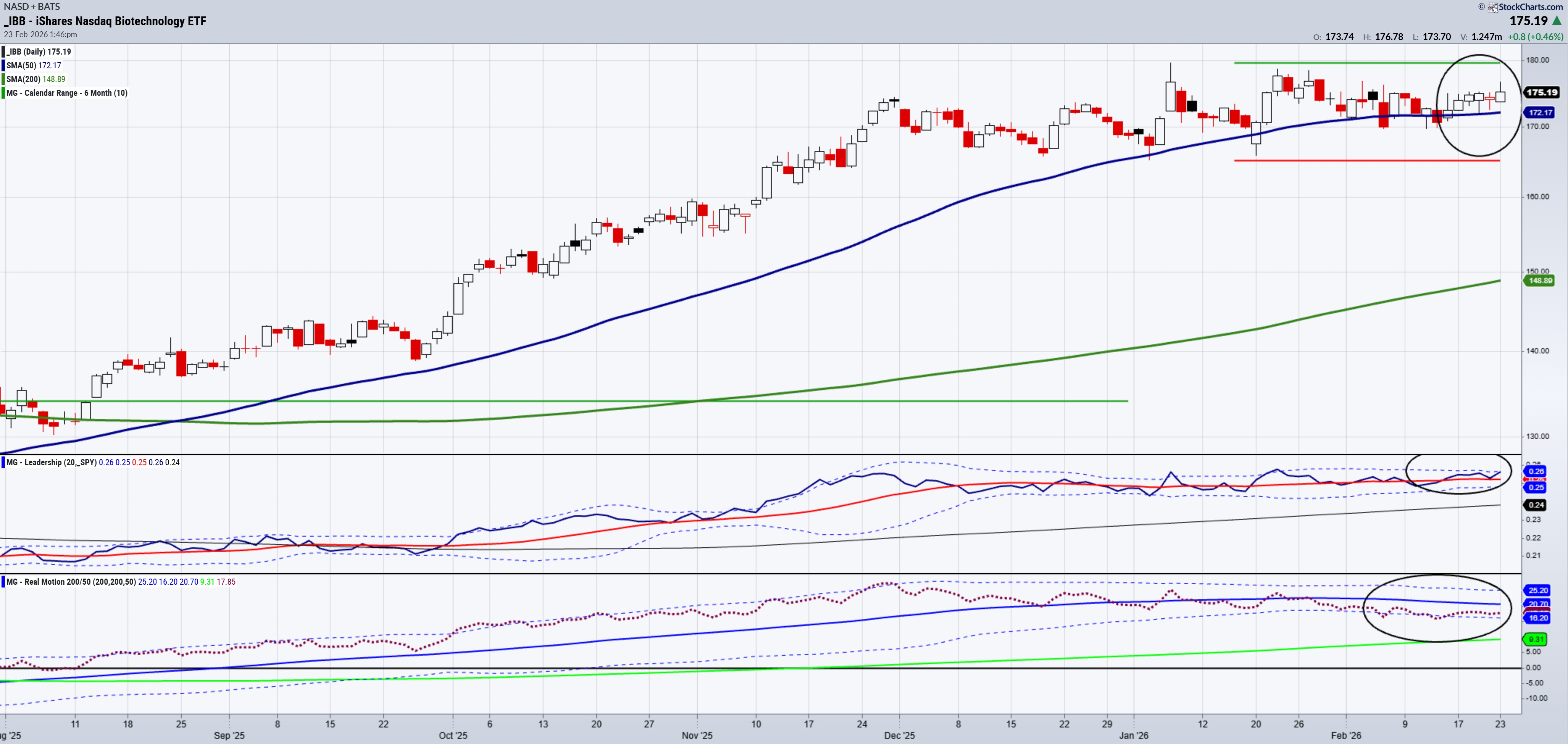The width and height of the screenshot is (1568, 745).
Task: Click the "Dec '25" date axis marker
Action: (900, 736)
